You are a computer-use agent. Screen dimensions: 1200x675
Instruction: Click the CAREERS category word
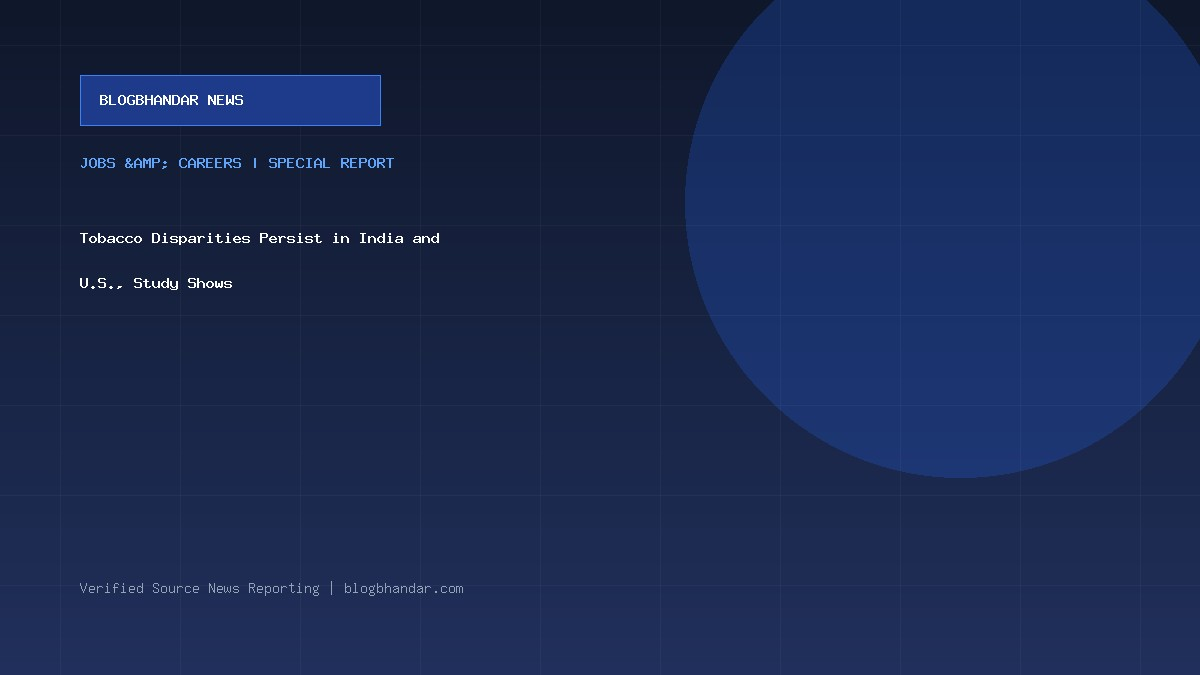pyautogui.click(x=210, y=163)
